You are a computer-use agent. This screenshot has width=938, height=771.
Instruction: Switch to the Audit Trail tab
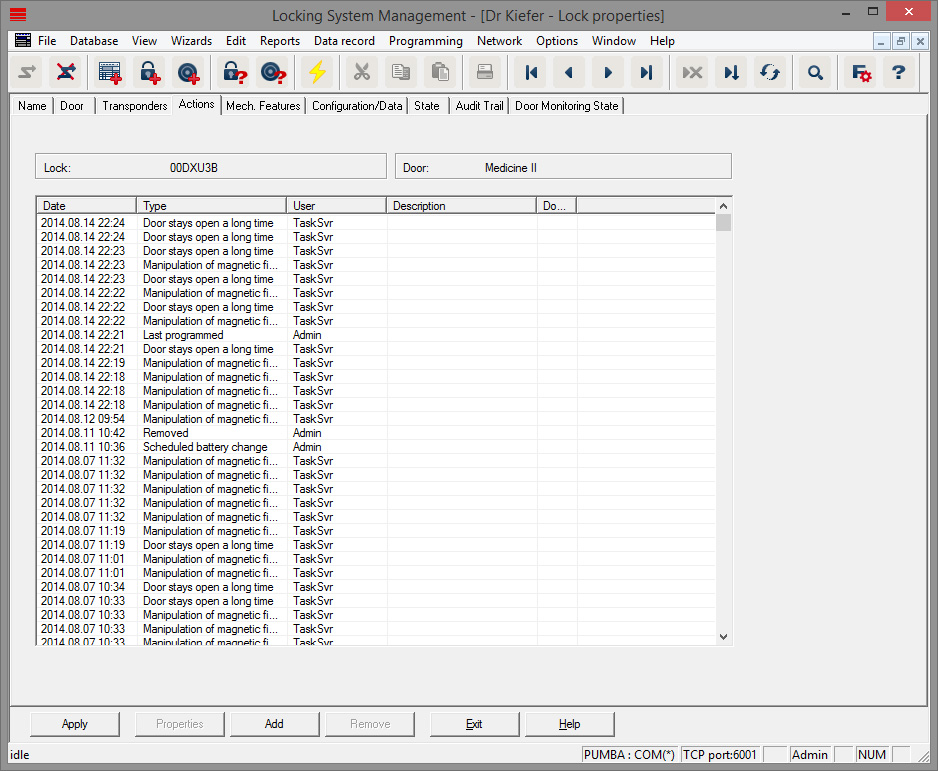[x=478, y=105]
